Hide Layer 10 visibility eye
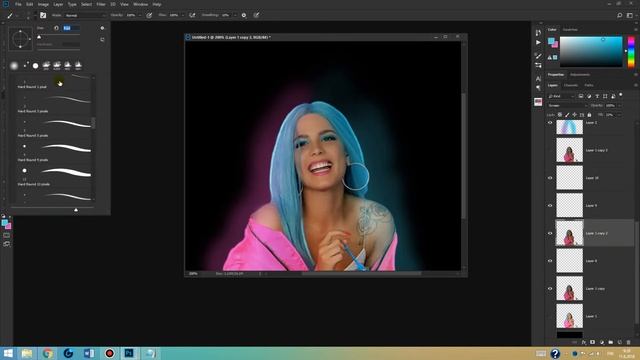640x360 pixels. coord(550,178)
